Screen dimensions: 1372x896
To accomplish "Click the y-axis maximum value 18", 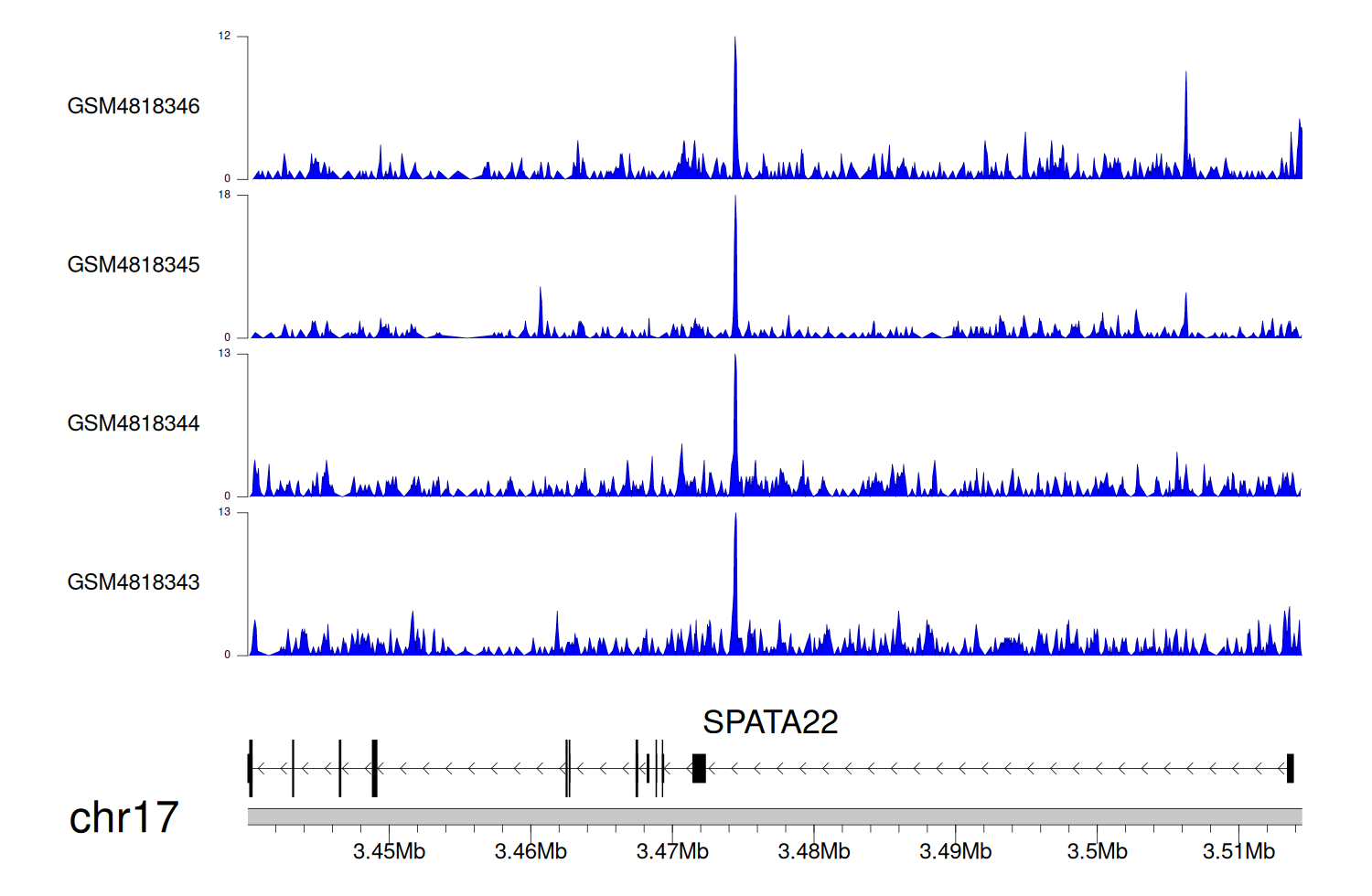I will tap(224, 195).
